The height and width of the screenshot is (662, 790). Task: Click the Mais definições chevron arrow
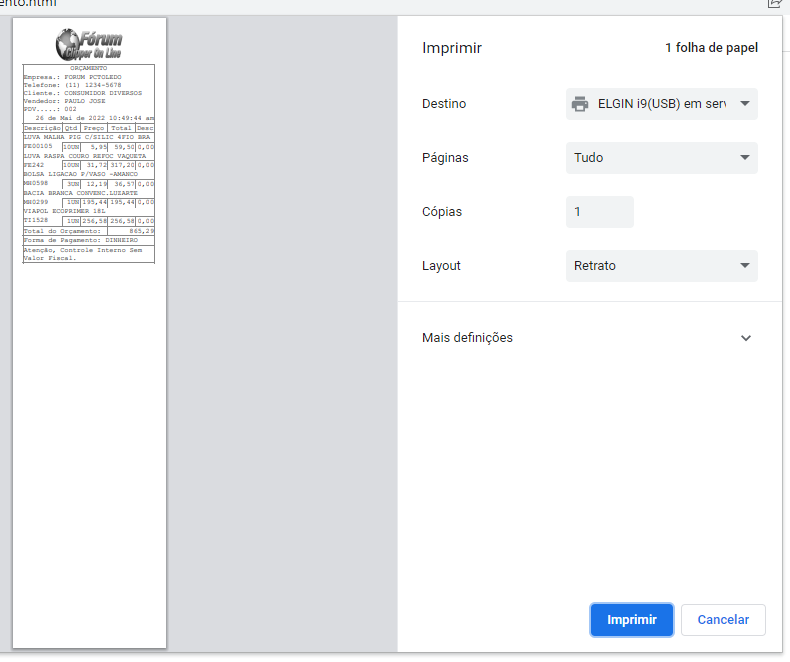click(x=746, y=338)
